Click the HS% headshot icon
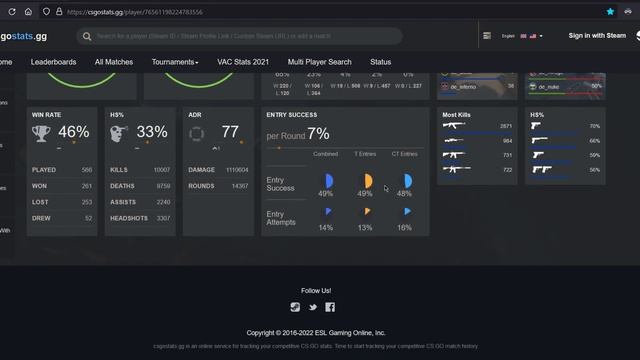Screen dimensions: 640x360 click(x=119, y=133)
